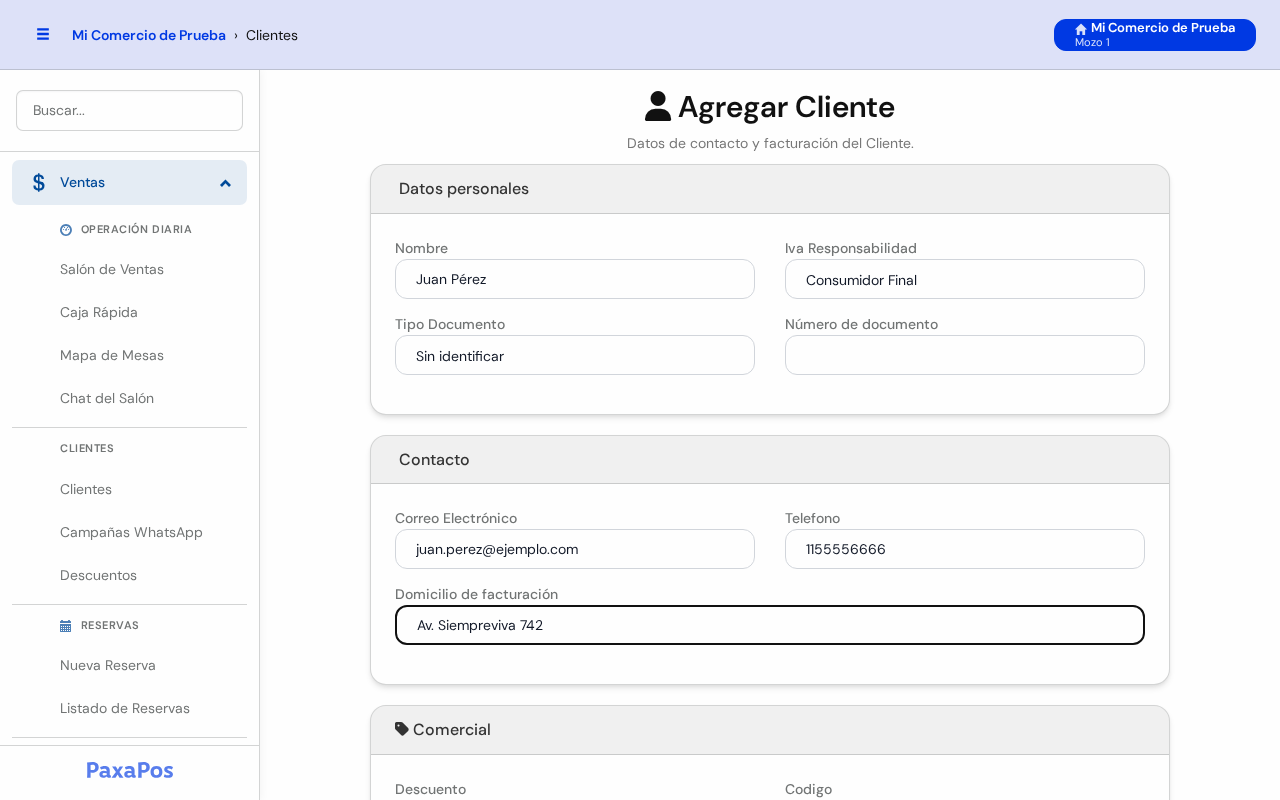Click the Comercial section header text
Image resolution: width=1280 pixels, height=800 pixels.
coord(452,729)
